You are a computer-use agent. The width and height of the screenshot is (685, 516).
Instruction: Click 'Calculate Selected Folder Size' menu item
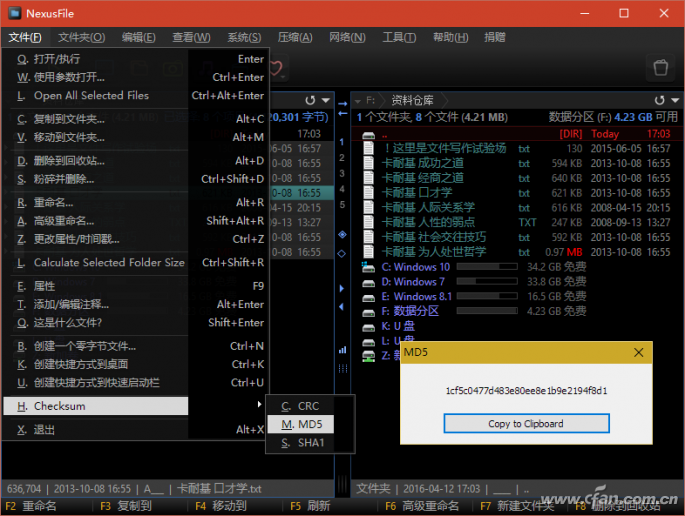(x=108, y=263)
